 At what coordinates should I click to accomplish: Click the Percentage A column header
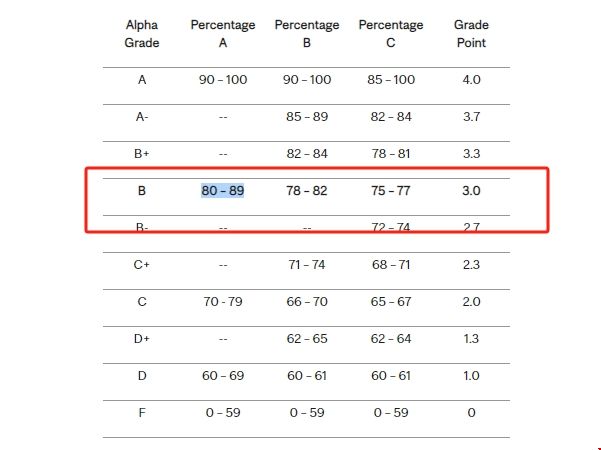tap(222, 34)
